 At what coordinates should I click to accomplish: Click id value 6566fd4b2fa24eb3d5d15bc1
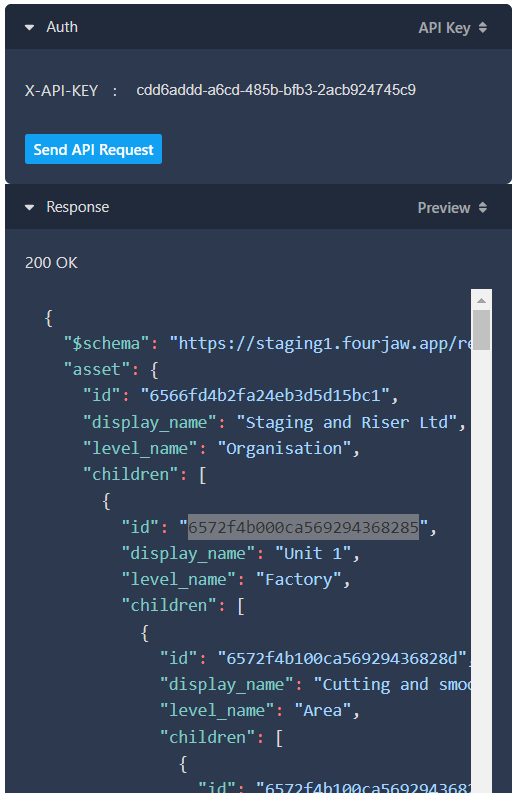pyautogui.click(x=265, y=395)
